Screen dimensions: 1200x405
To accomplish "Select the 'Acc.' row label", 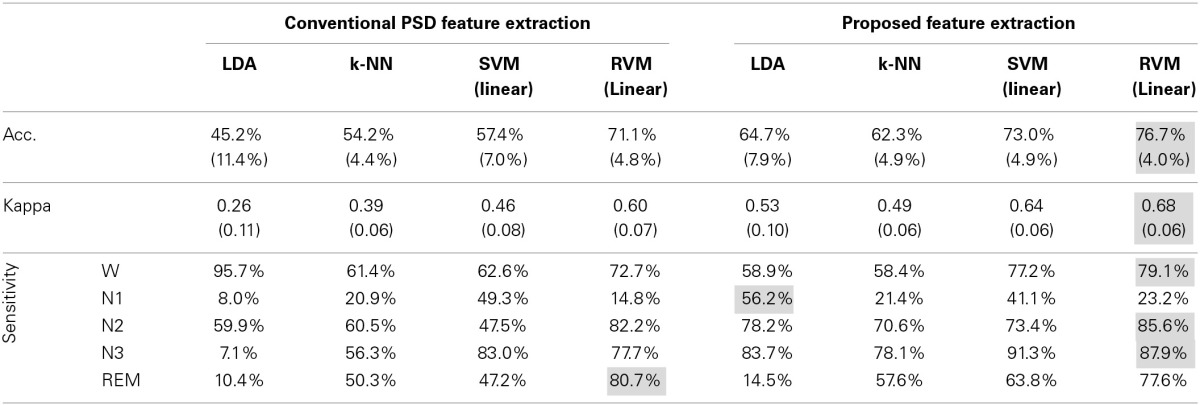I will 20,134.
